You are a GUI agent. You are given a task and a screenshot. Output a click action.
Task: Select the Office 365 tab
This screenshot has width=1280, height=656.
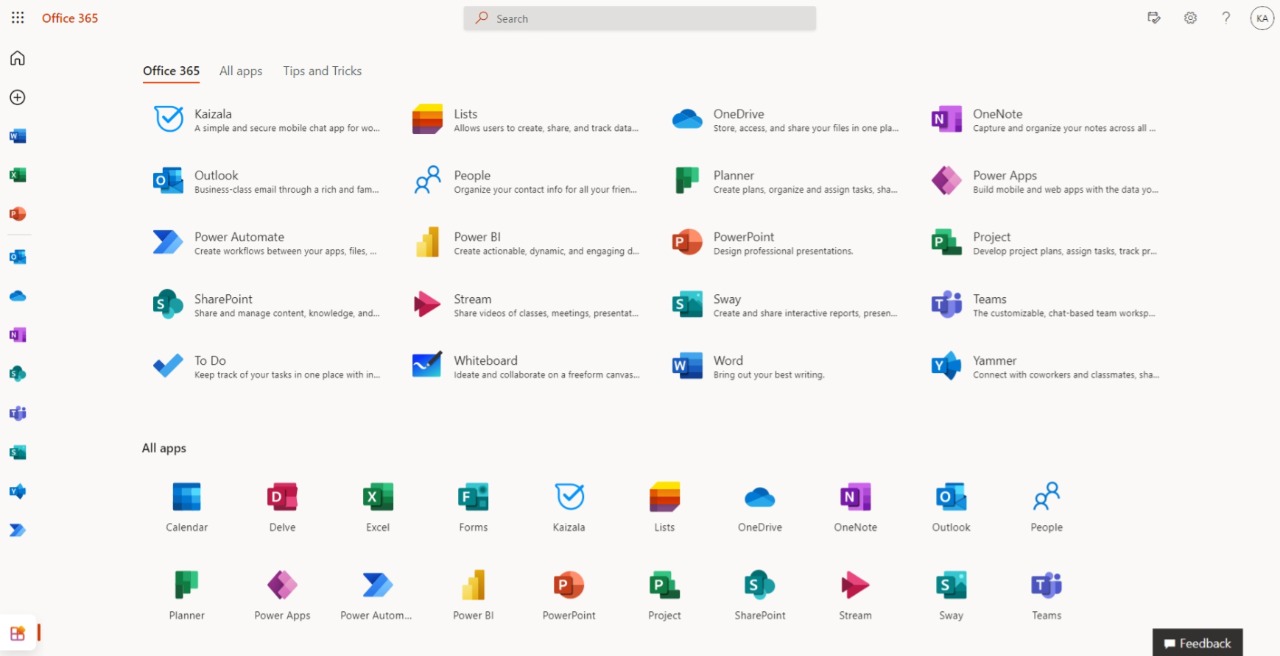click(171, 71)
